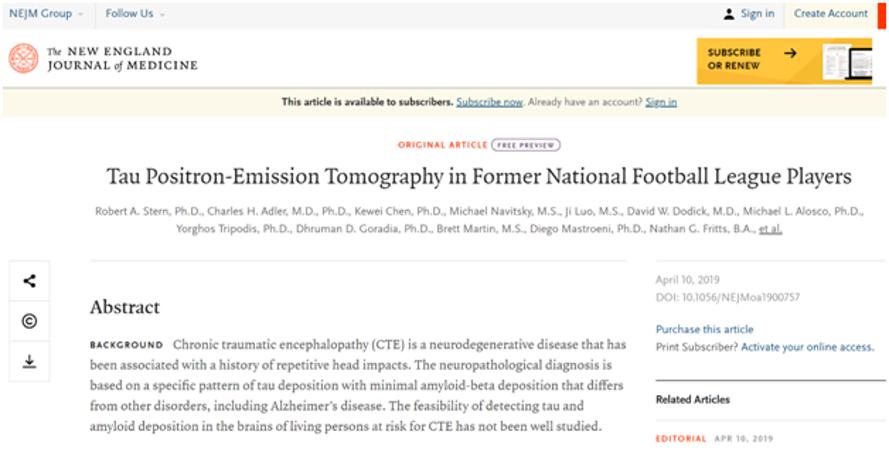Click Sign in at top right
The height and width of the screenshot is (452, 889).
click(x=757, y=14)
